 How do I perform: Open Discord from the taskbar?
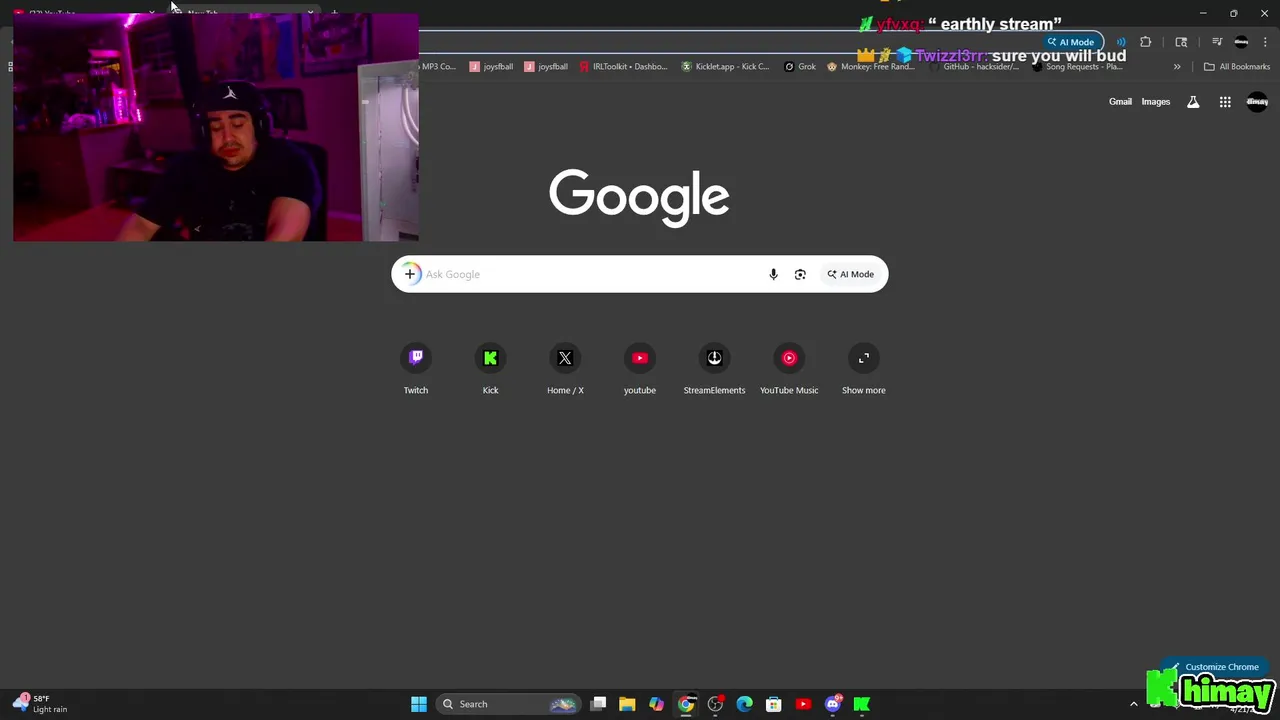click(832, 704)
